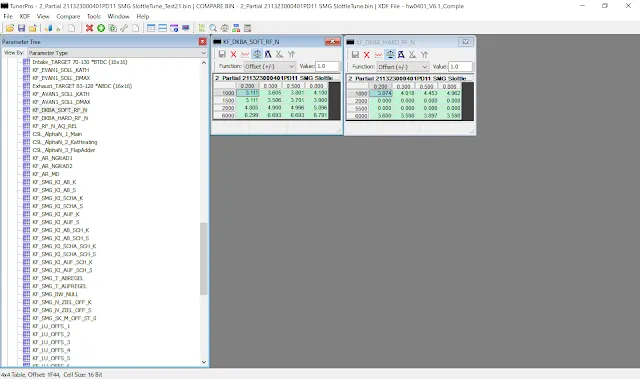Image resolution: width=640 pixels, height=379 pixels.
Task: Open the Tools menu
Action: click(x=93, y=17)
